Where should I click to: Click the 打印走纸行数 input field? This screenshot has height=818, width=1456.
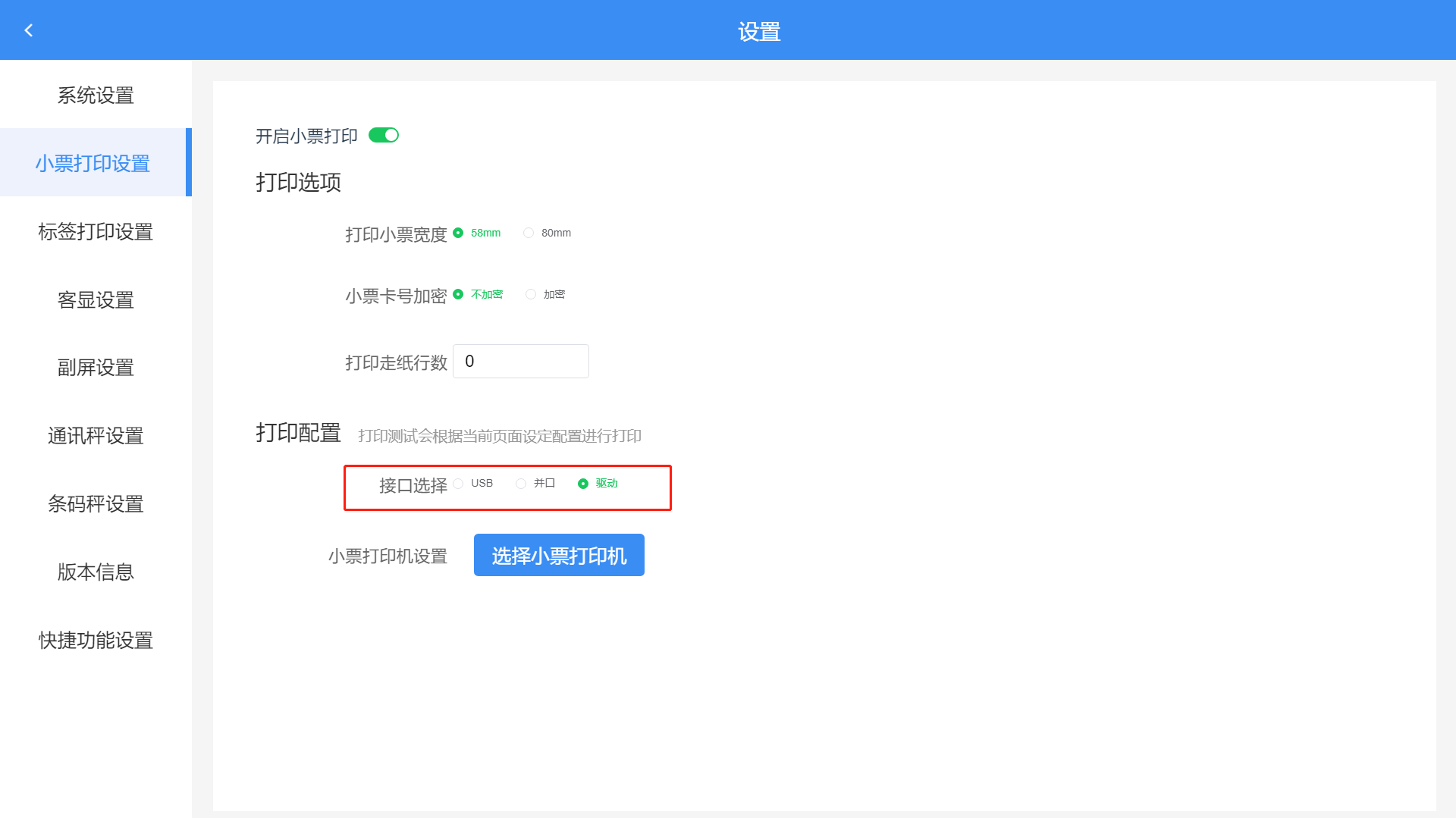tap(521, 362)
